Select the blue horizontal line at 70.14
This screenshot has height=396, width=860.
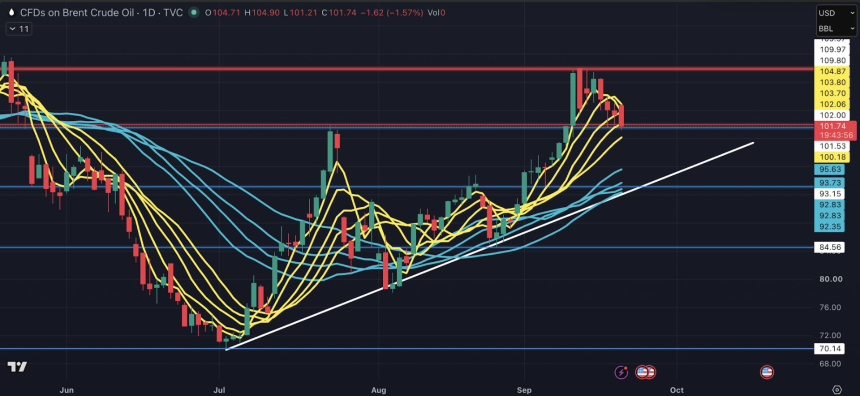[407, 348]
